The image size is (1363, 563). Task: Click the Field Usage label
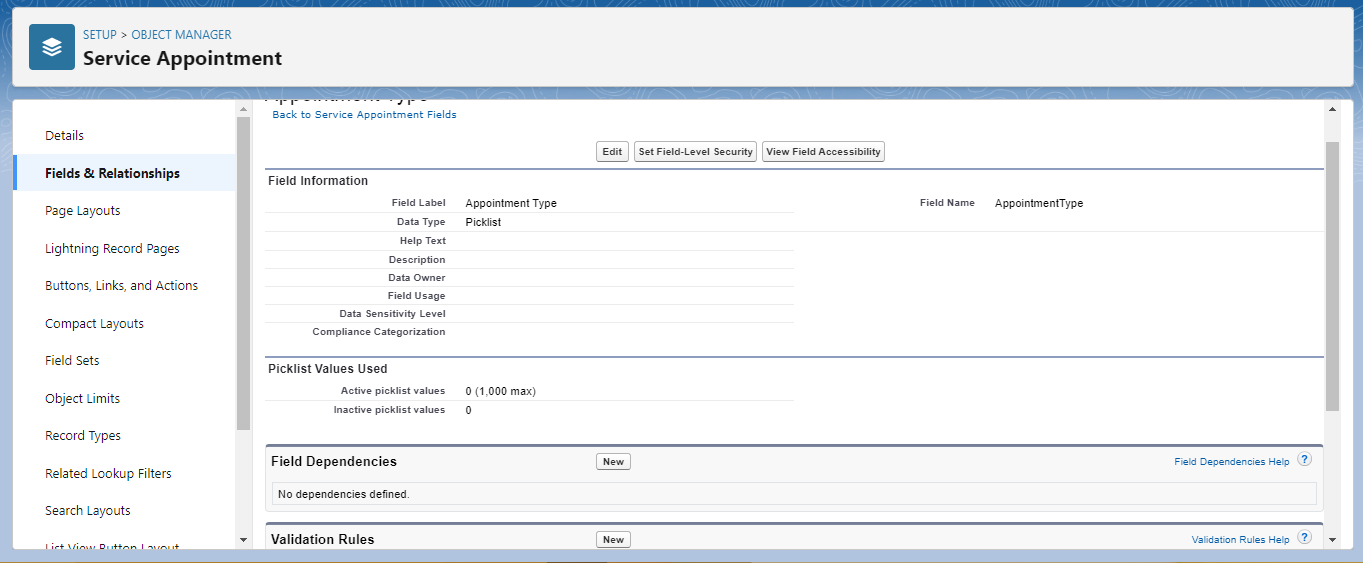coord(417,296)
